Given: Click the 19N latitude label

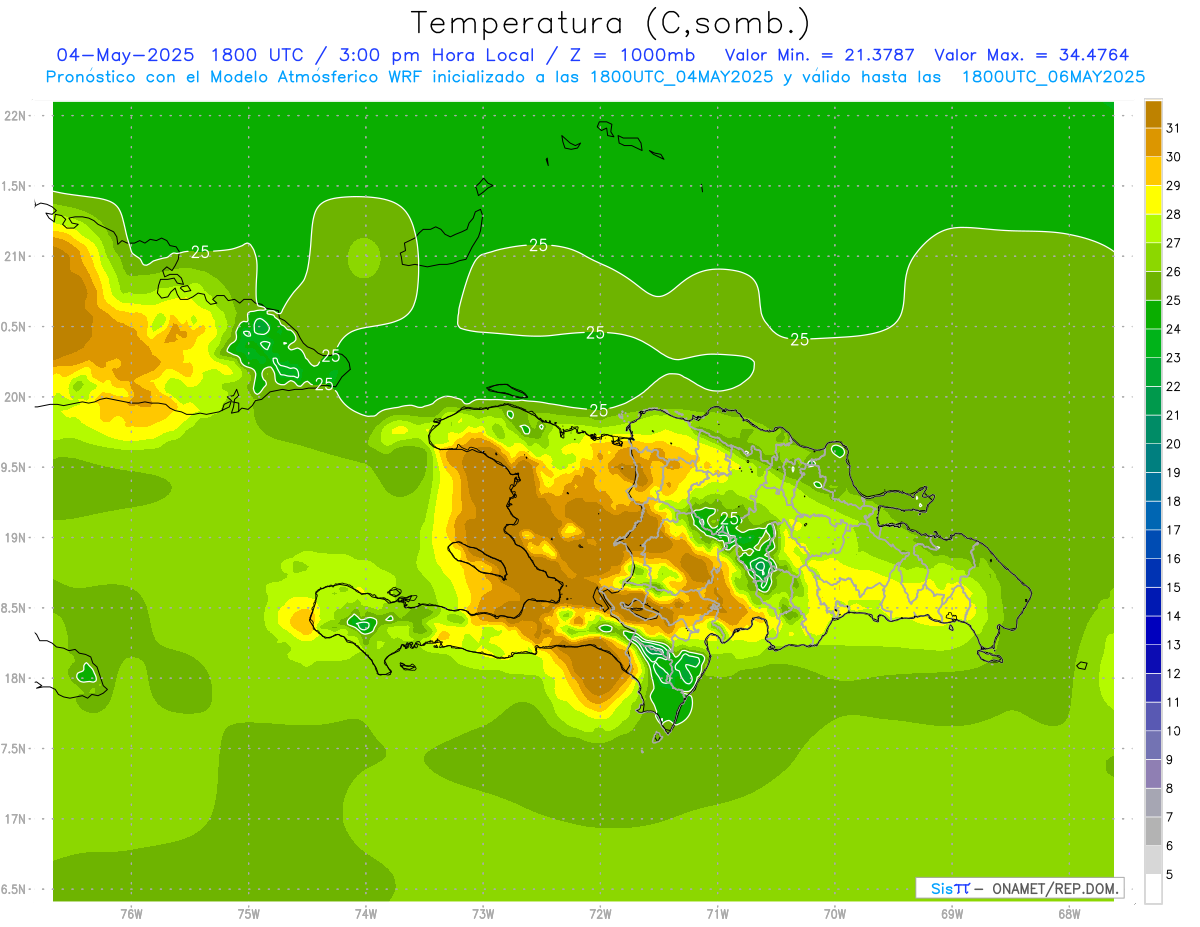Looking at the screenshot, I should coord(15,538).
